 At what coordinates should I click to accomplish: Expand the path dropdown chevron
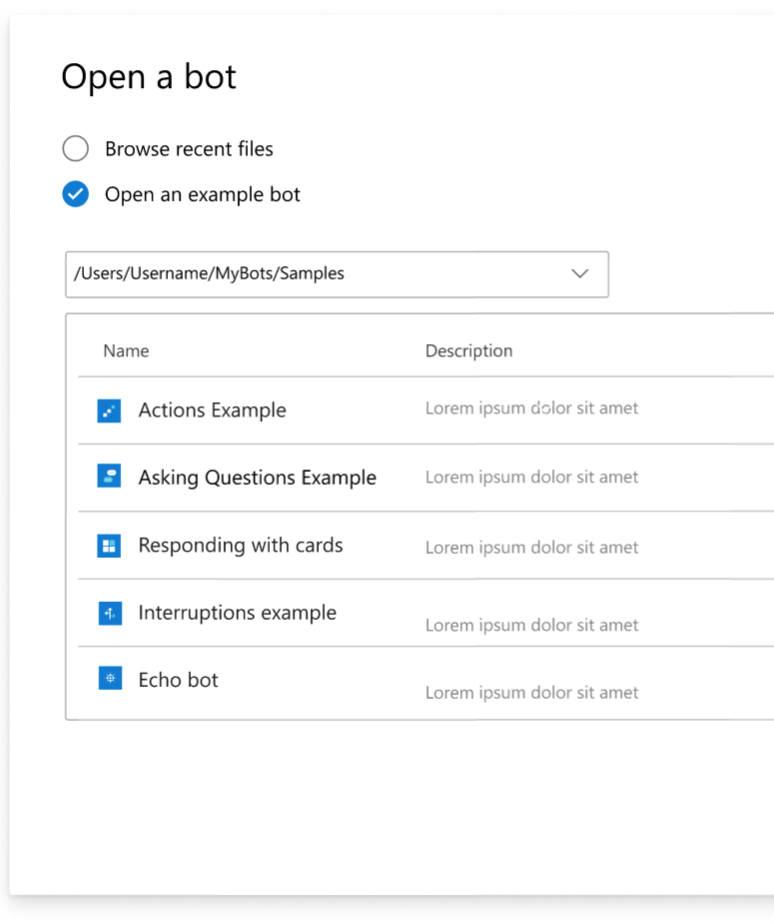coord(580,273)
